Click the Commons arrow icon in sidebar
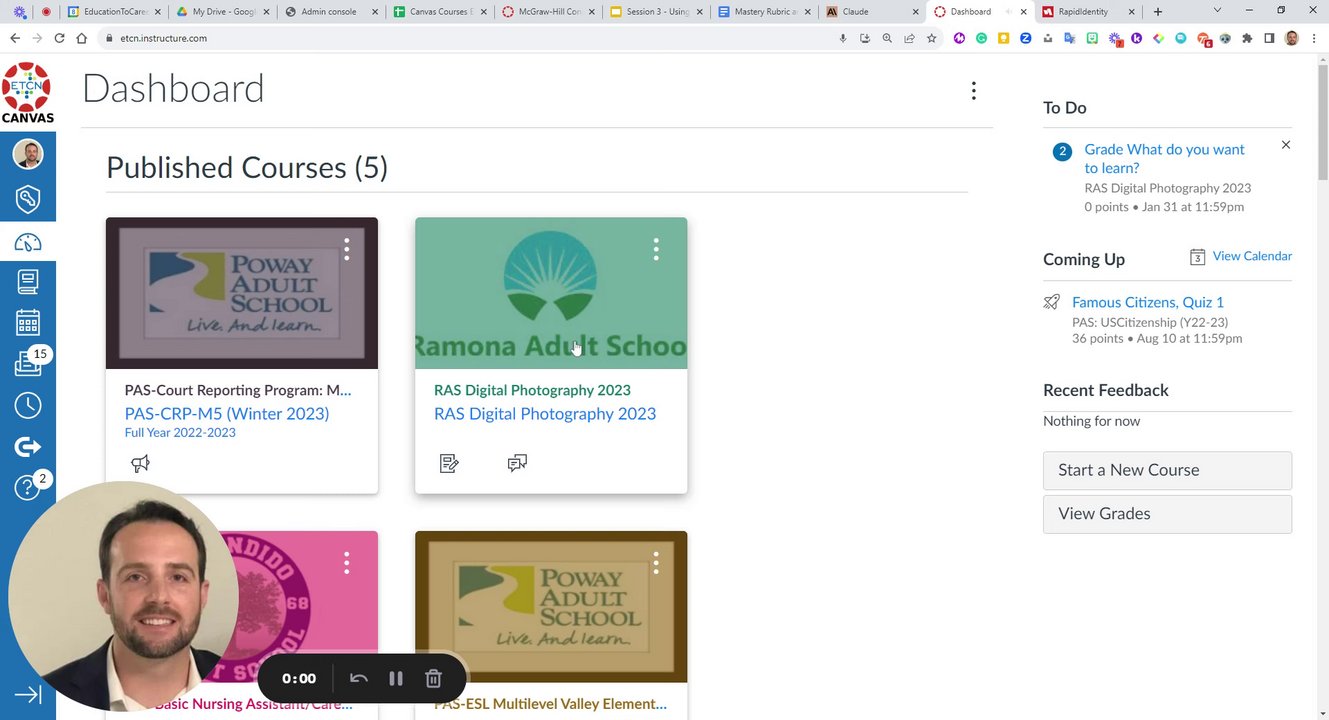This screenshot has height=720, width=1329. (x=28, y=447)
